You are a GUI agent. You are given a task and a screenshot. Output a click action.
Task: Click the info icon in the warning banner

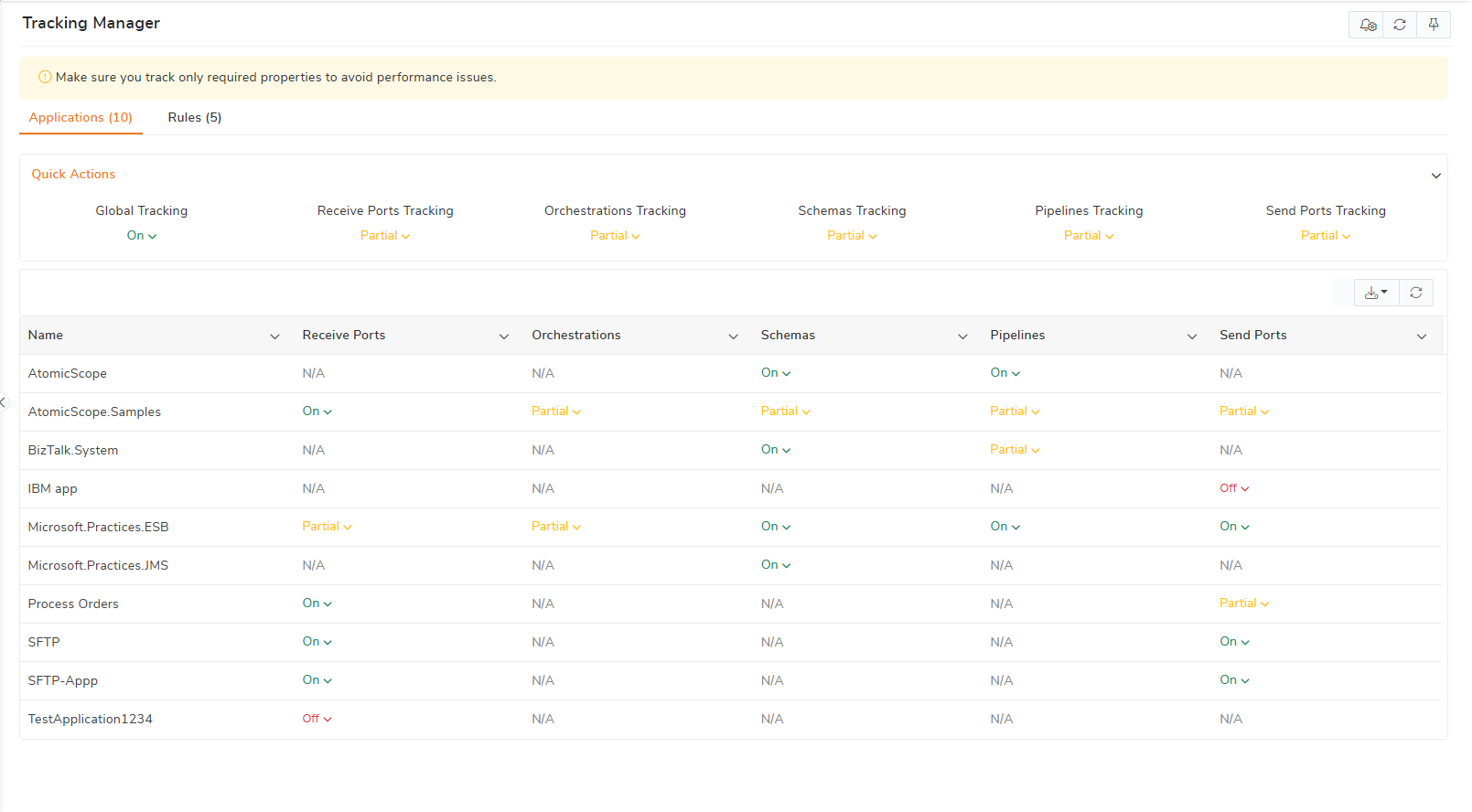[45, 78]
